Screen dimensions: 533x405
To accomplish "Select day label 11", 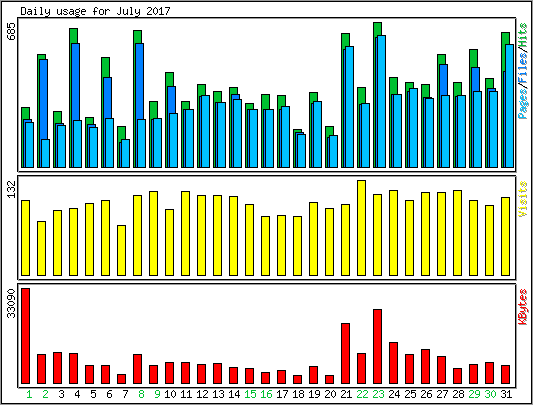I will [186, 394].
